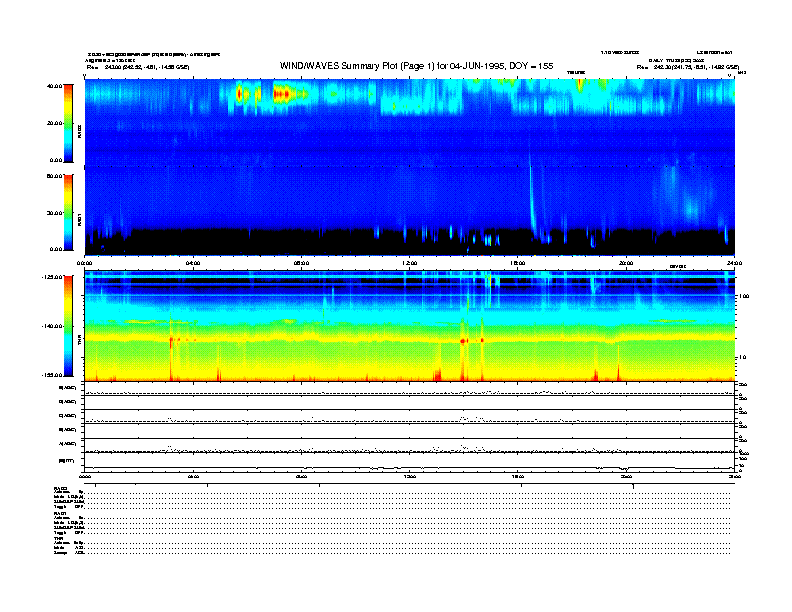Click GSE position text at top left
Viewport: 792px width, 612px height.
pos(137,67)
